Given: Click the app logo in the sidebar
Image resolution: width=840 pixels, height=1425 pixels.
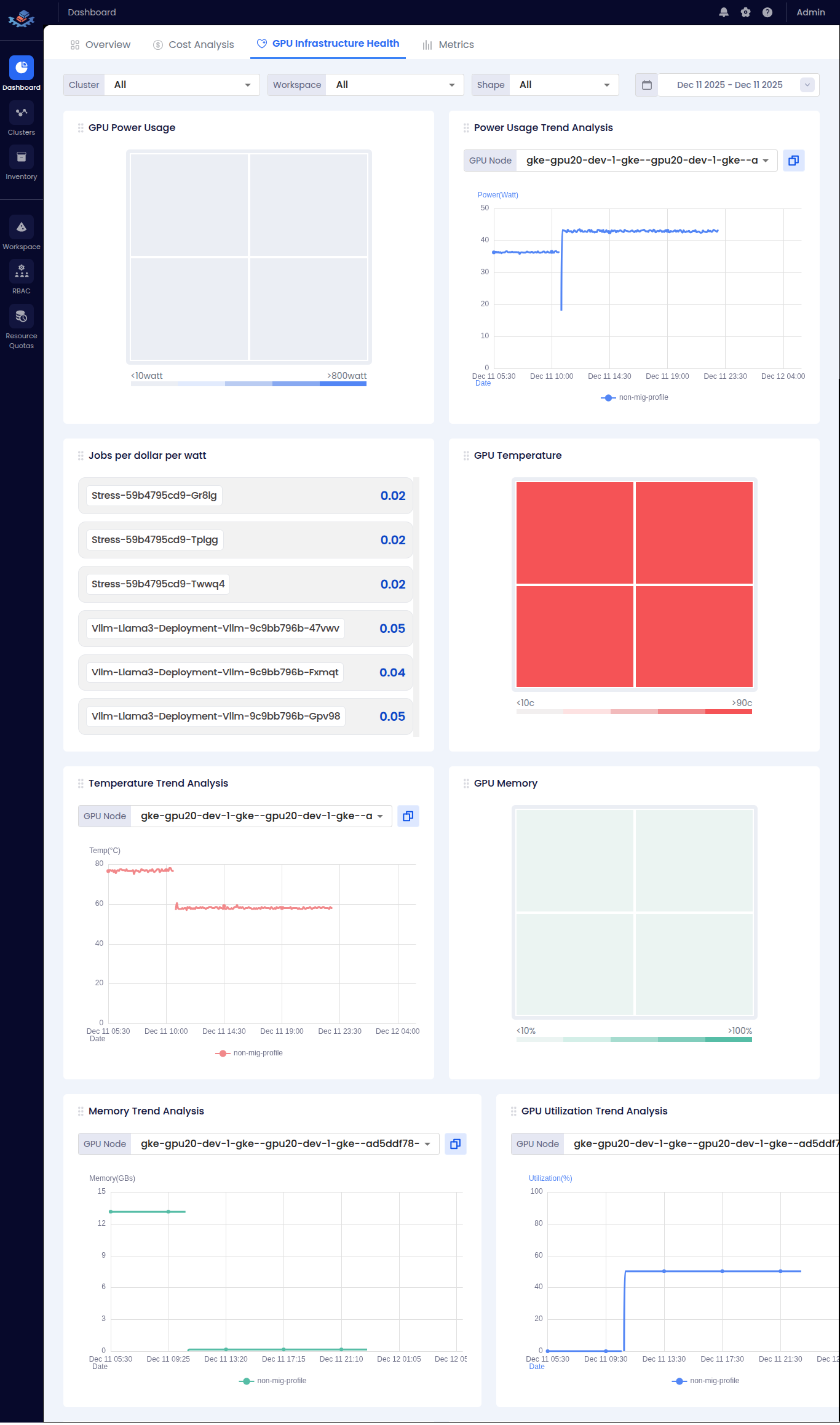Looking at the screenshot, I should [x=22, y=18].
